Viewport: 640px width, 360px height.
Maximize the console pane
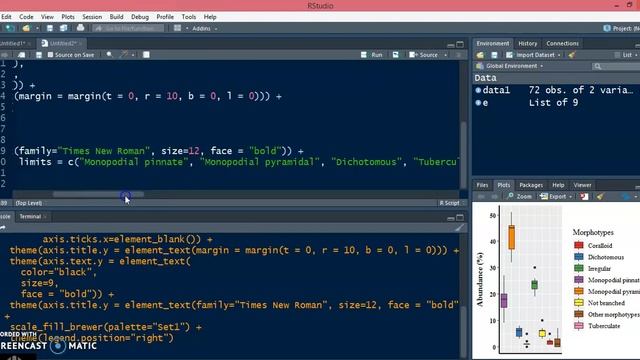click(x=460, y=217)
